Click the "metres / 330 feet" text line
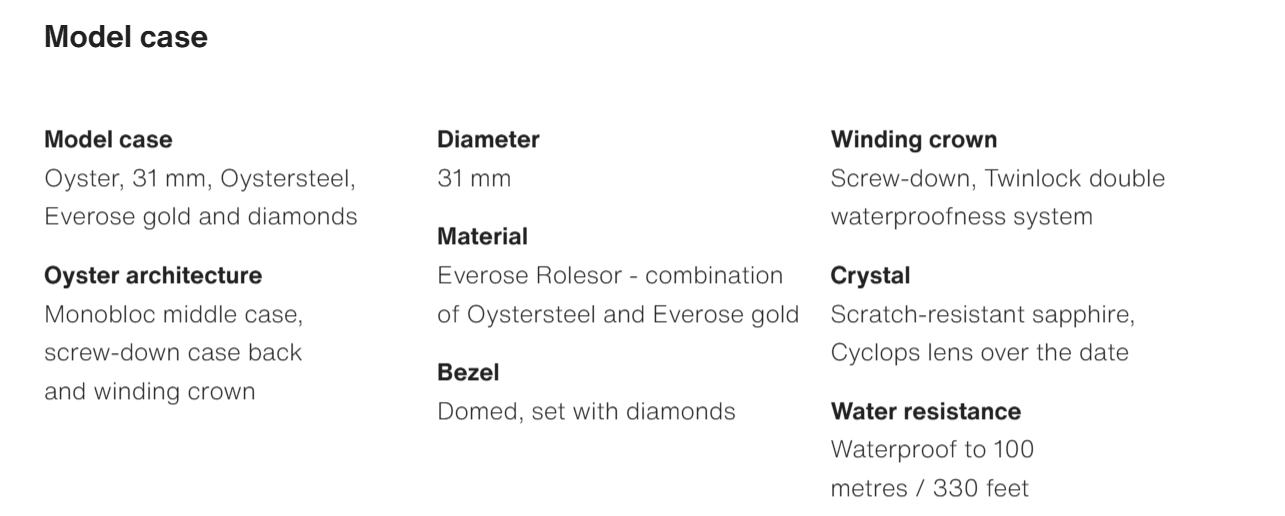 pyautogui.click(x=929, y=488)
